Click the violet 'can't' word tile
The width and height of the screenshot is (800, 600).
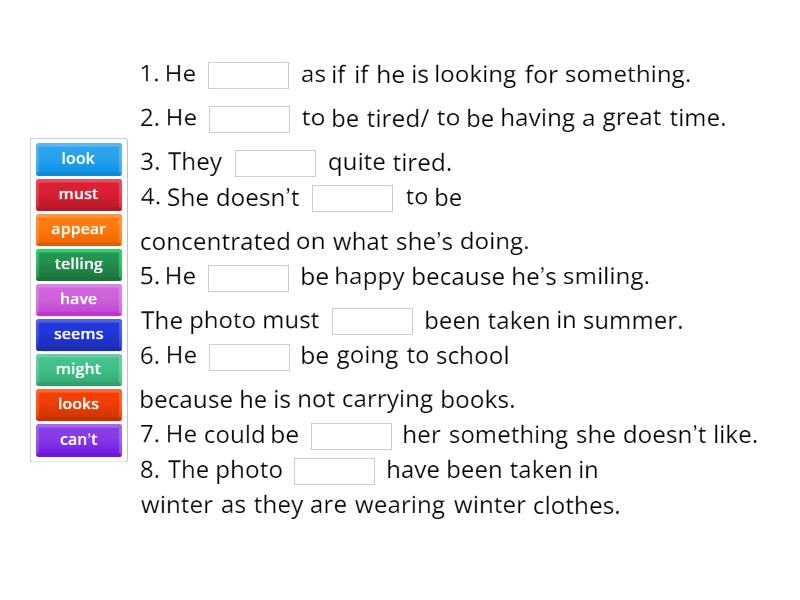pos(78,439)
